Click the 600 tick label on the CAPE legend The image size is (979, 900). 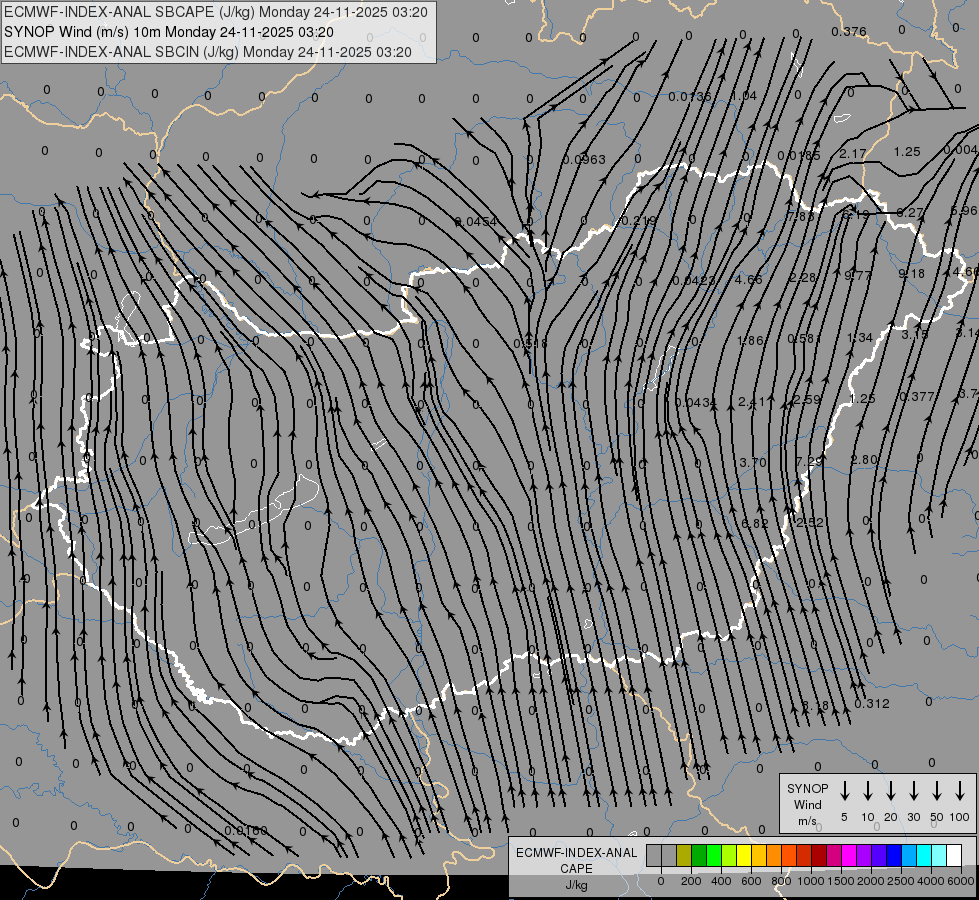coord(751,881)
